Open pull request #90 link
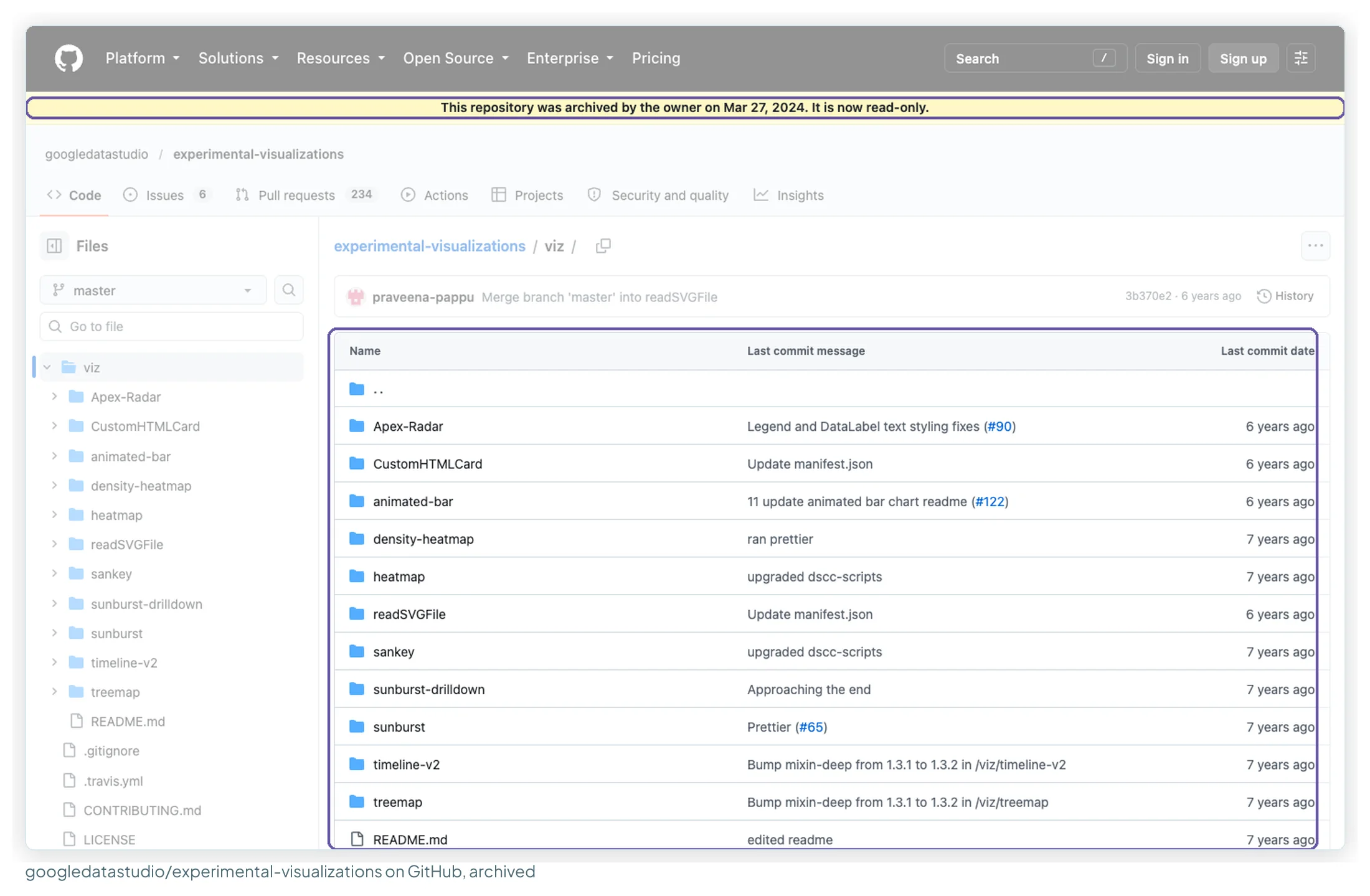Viewport: 1370px width, 896px height. (x=999, y=426)
